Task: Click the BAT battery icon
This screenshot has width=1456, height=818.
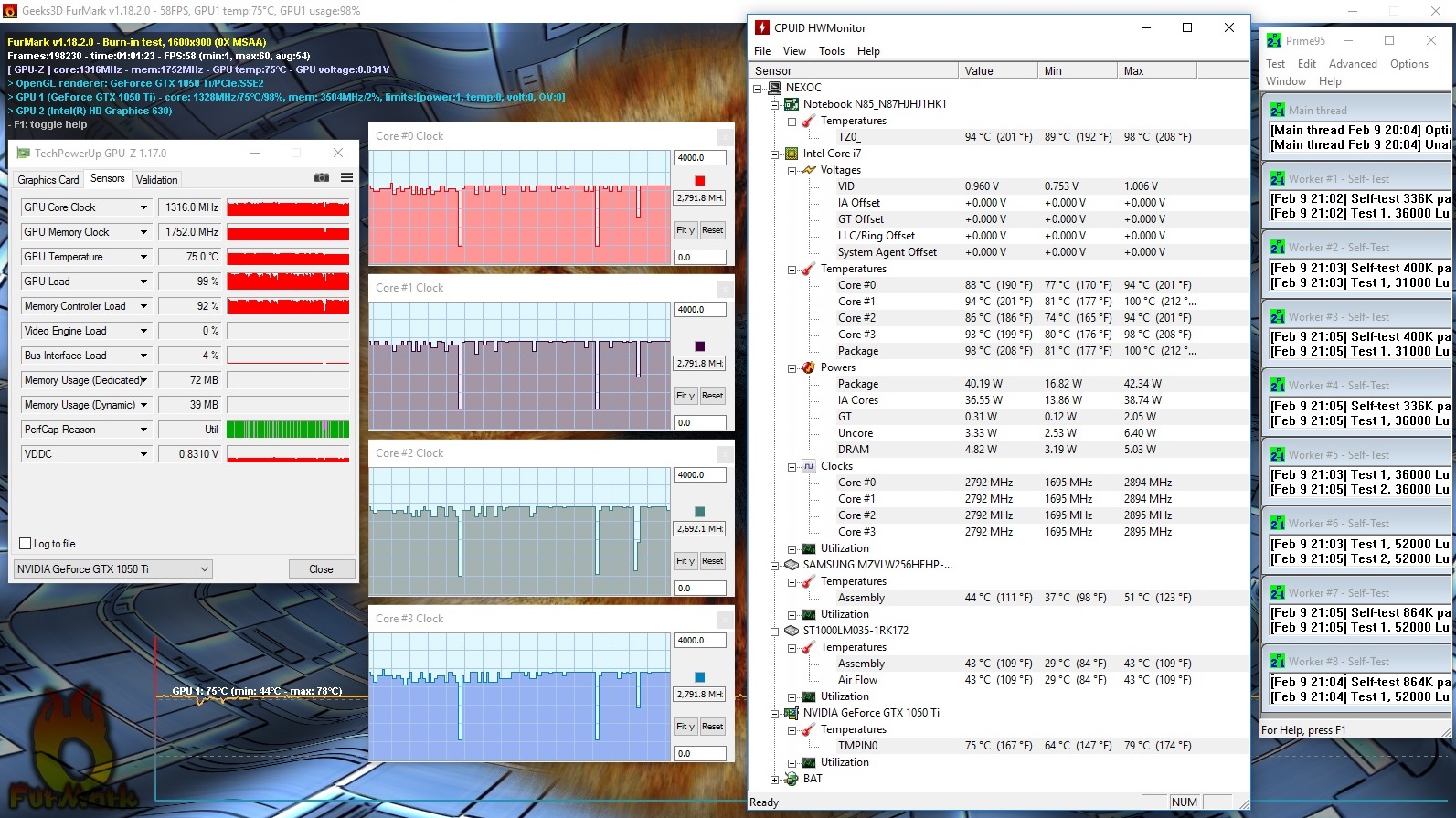Action: click(792, 779)
